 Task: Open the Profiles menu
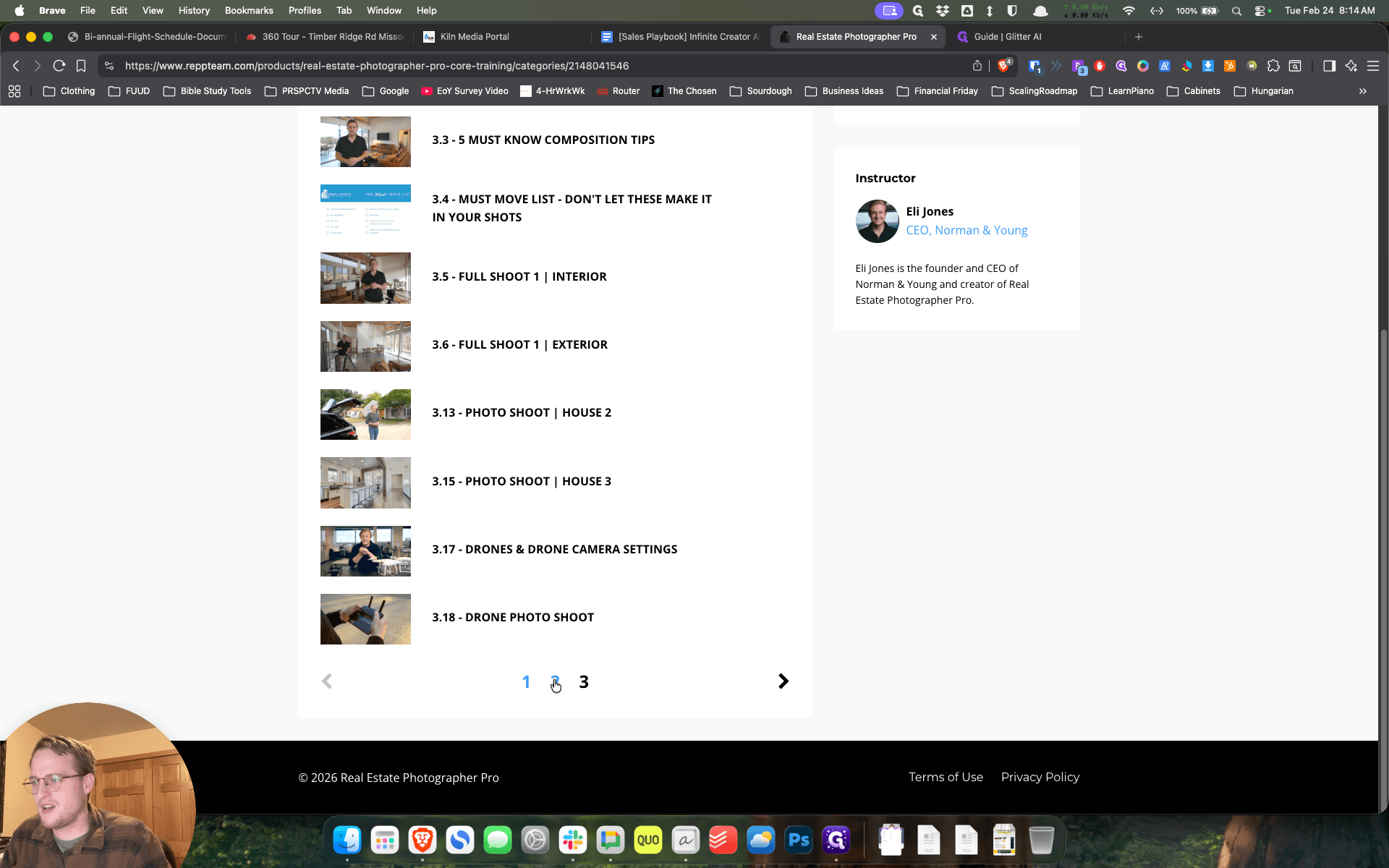305,11
